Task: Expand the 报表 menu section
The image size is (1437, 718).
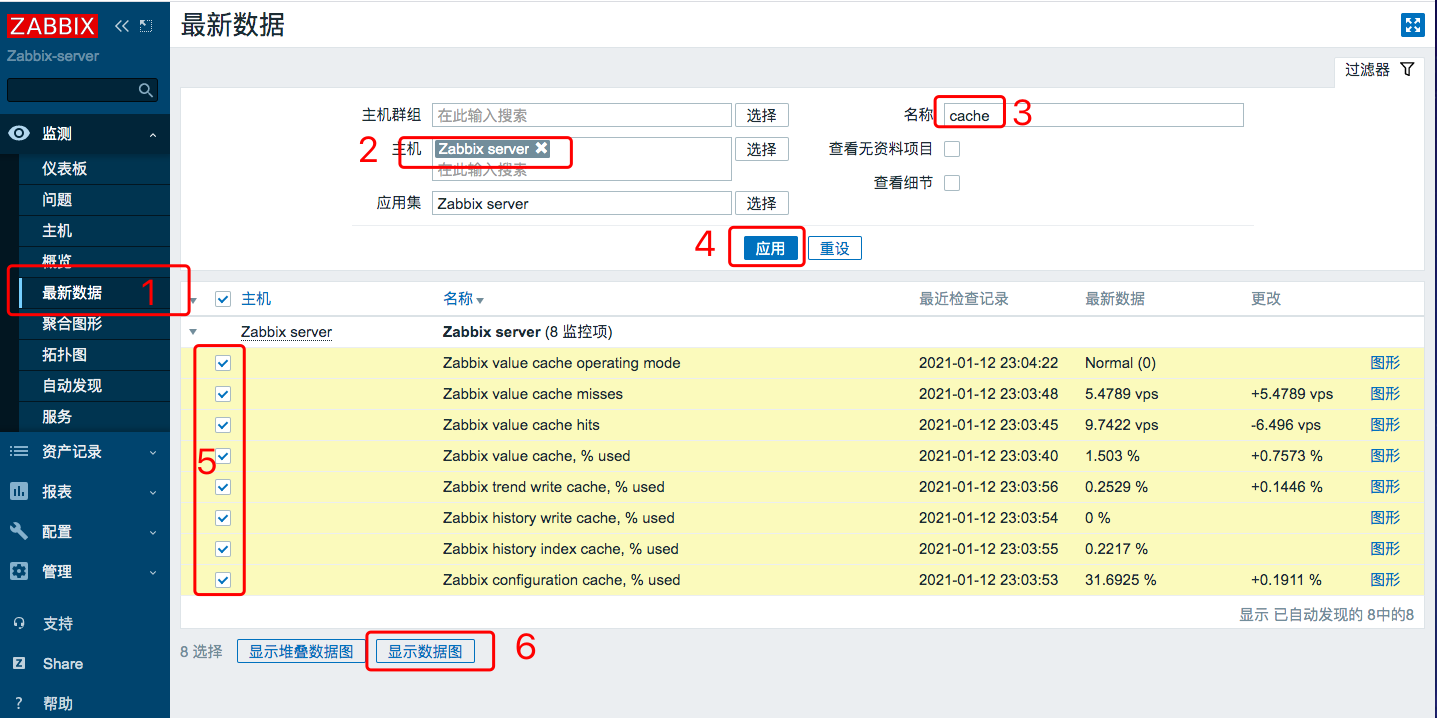Action: click(153, 492)
